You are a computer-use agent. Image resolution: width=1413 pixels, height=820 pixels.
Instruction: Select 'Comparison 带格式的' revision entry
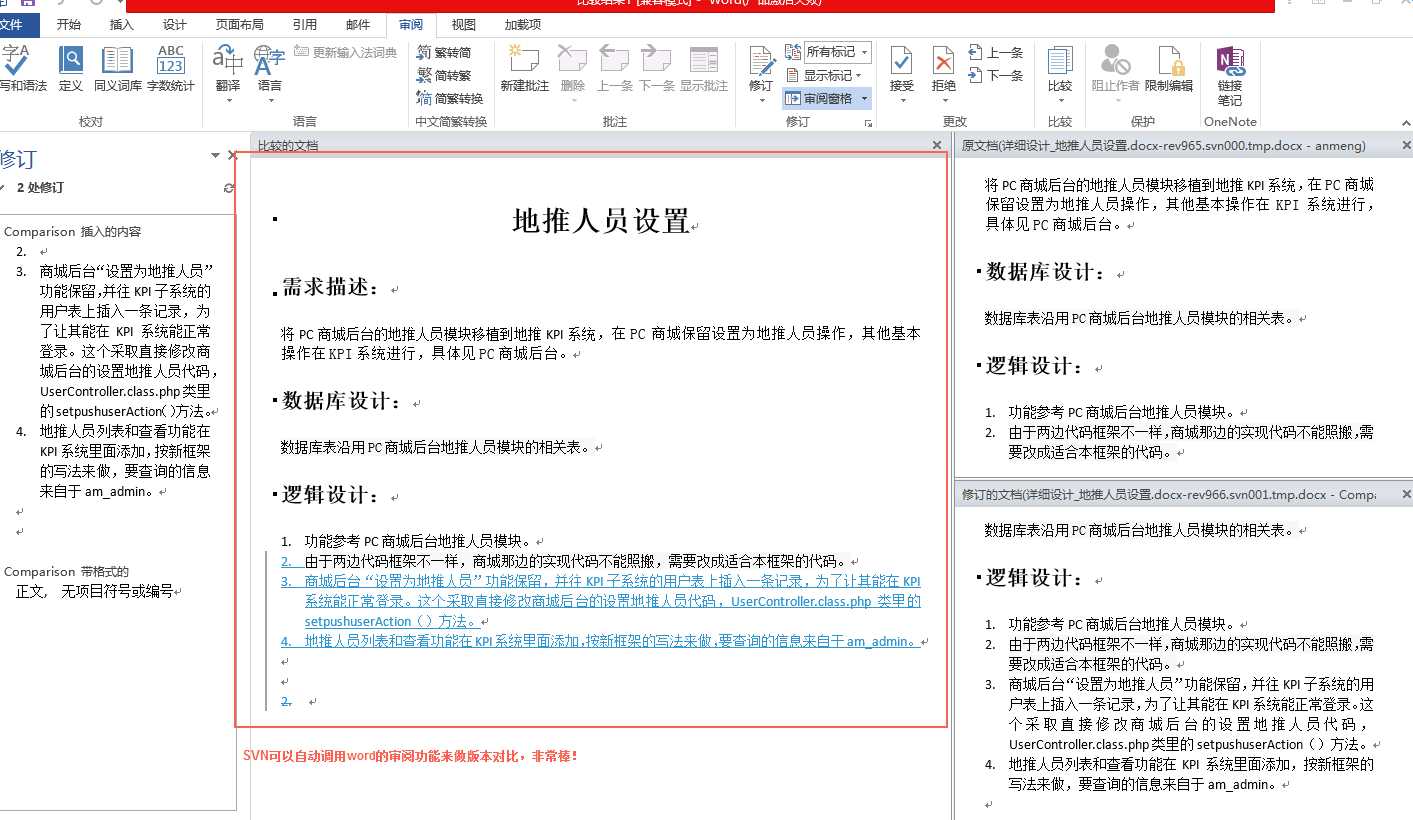point(66,572)
